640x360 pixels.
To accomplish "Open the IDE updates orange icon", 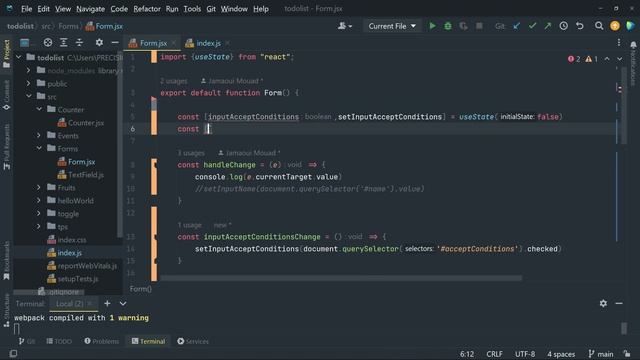I will pyautogui.click(x=615, y=26).
